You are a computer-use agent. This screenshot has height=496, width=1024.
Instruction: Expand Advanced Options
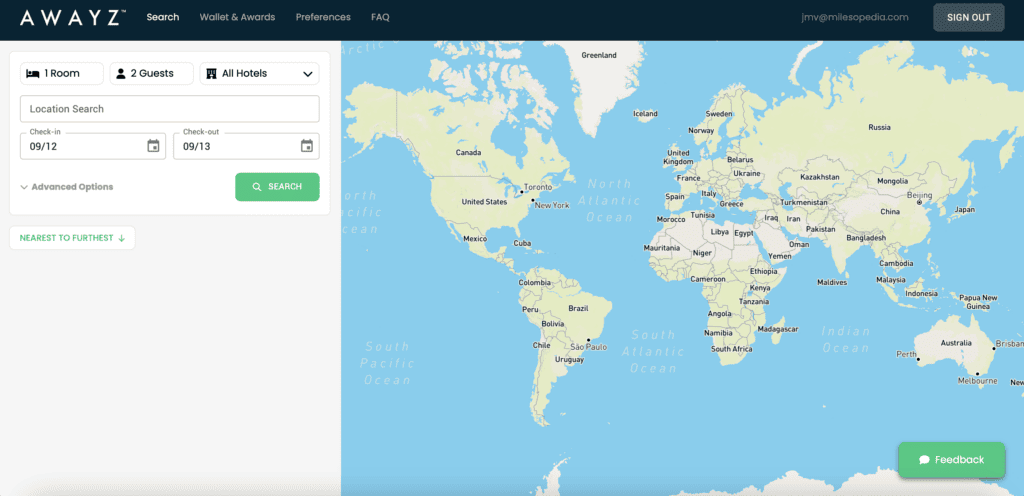pyautogui.click(x=66, y=187)
